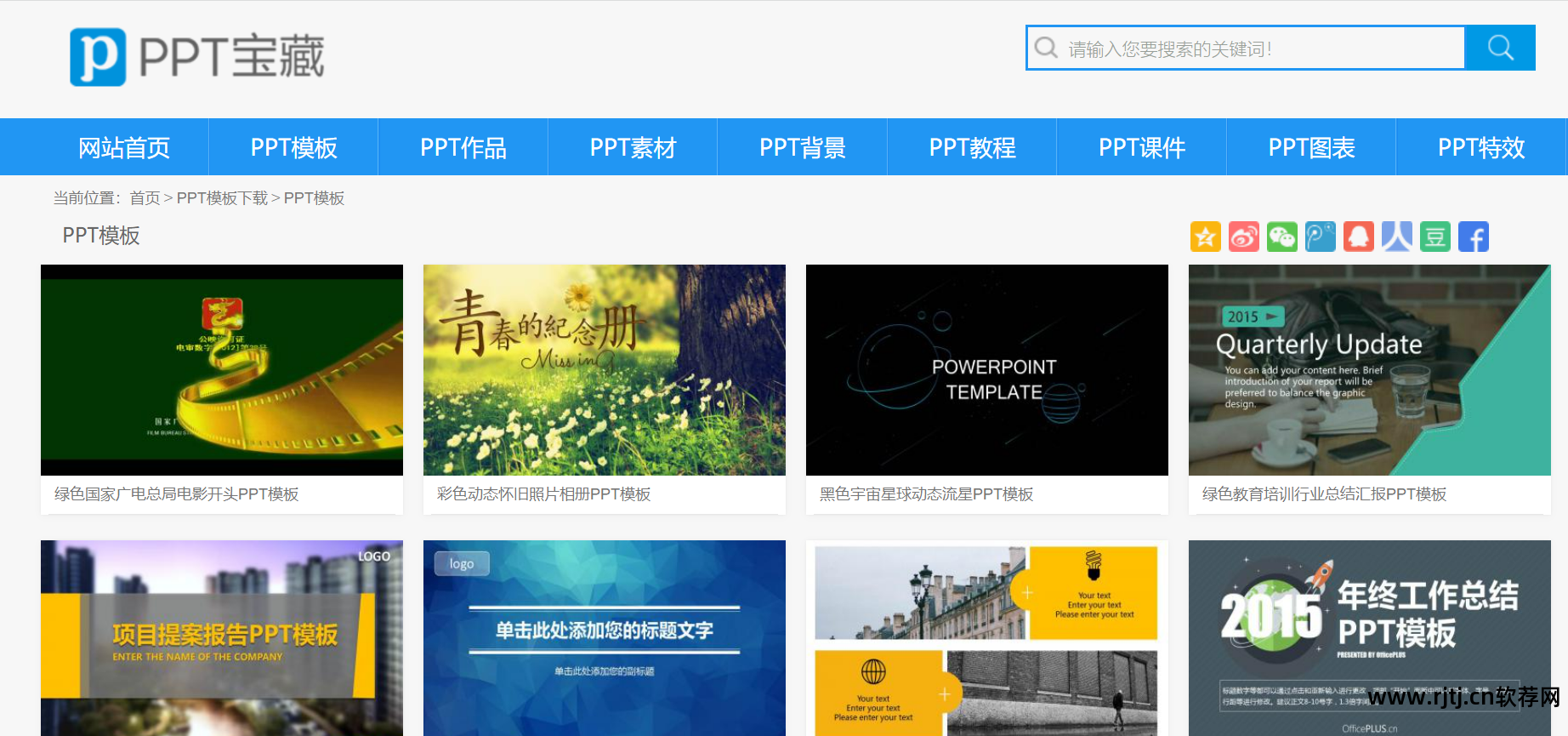Click the PPT模板 section heading
This screenshot has width=1568, height=736.
(101, 236)
